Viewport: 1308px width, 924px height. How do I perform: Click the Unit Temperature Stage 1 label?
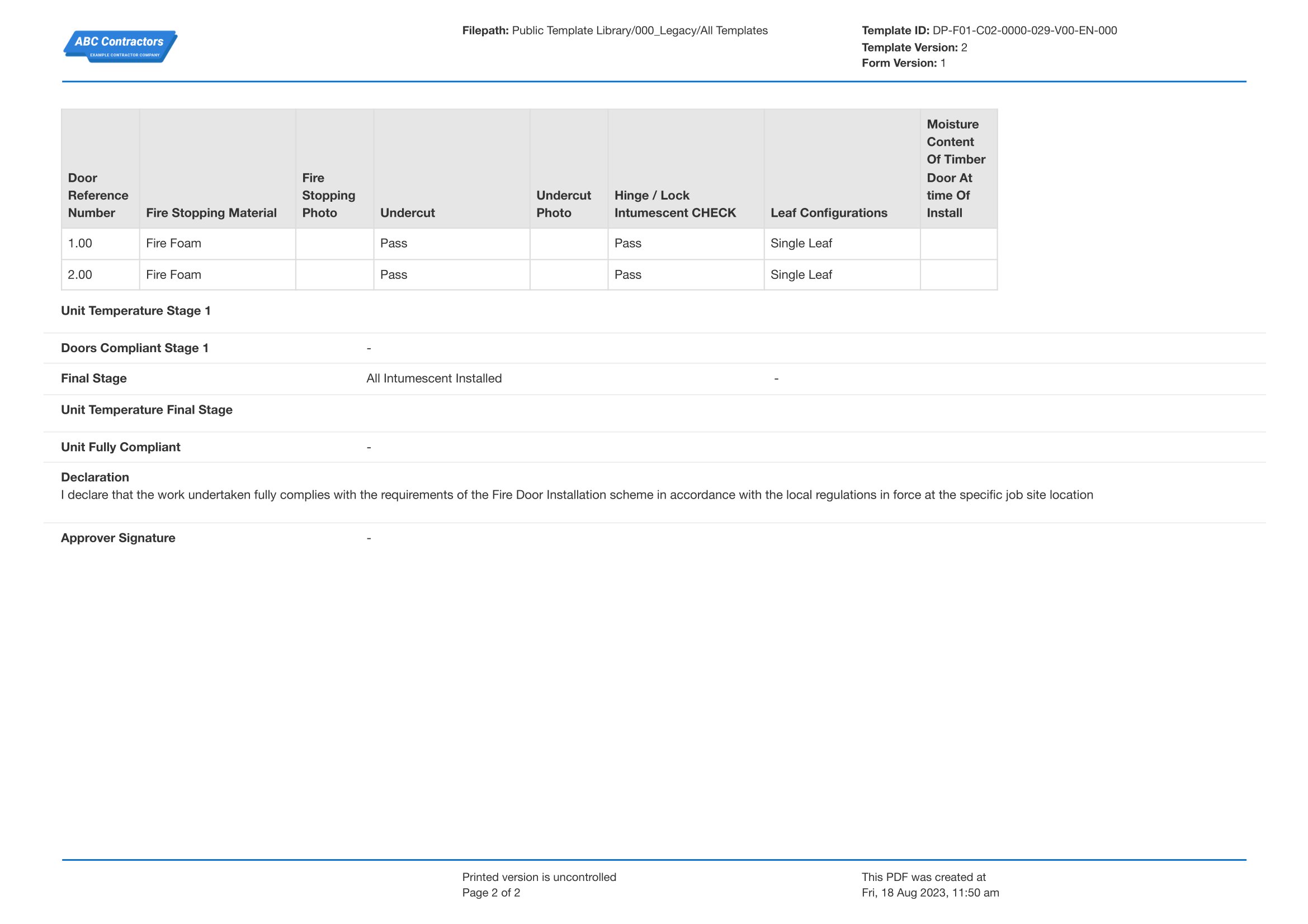(x=135, y=311)
